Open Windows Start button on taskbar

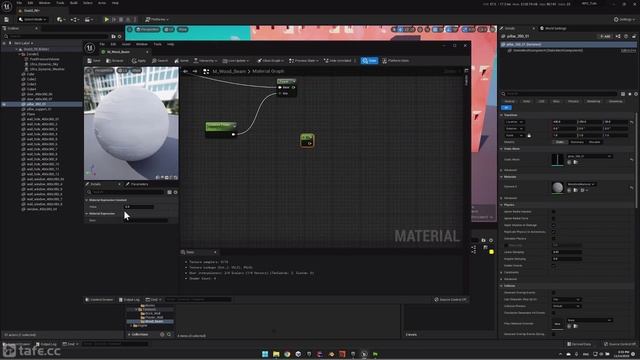click(x=265, y=354)
